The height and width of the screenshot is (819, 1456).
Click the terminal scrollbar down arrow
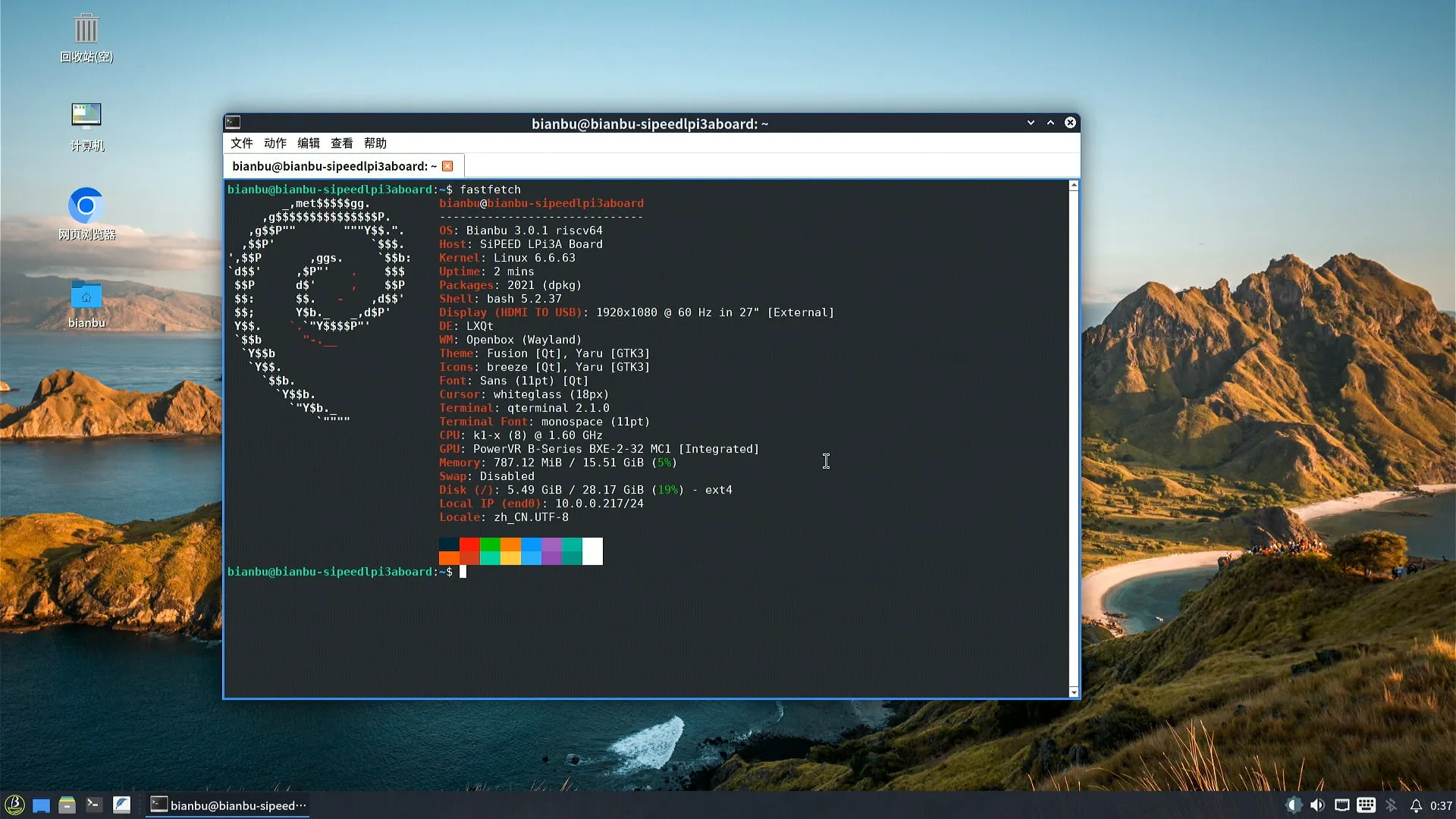coord(1073,692)
